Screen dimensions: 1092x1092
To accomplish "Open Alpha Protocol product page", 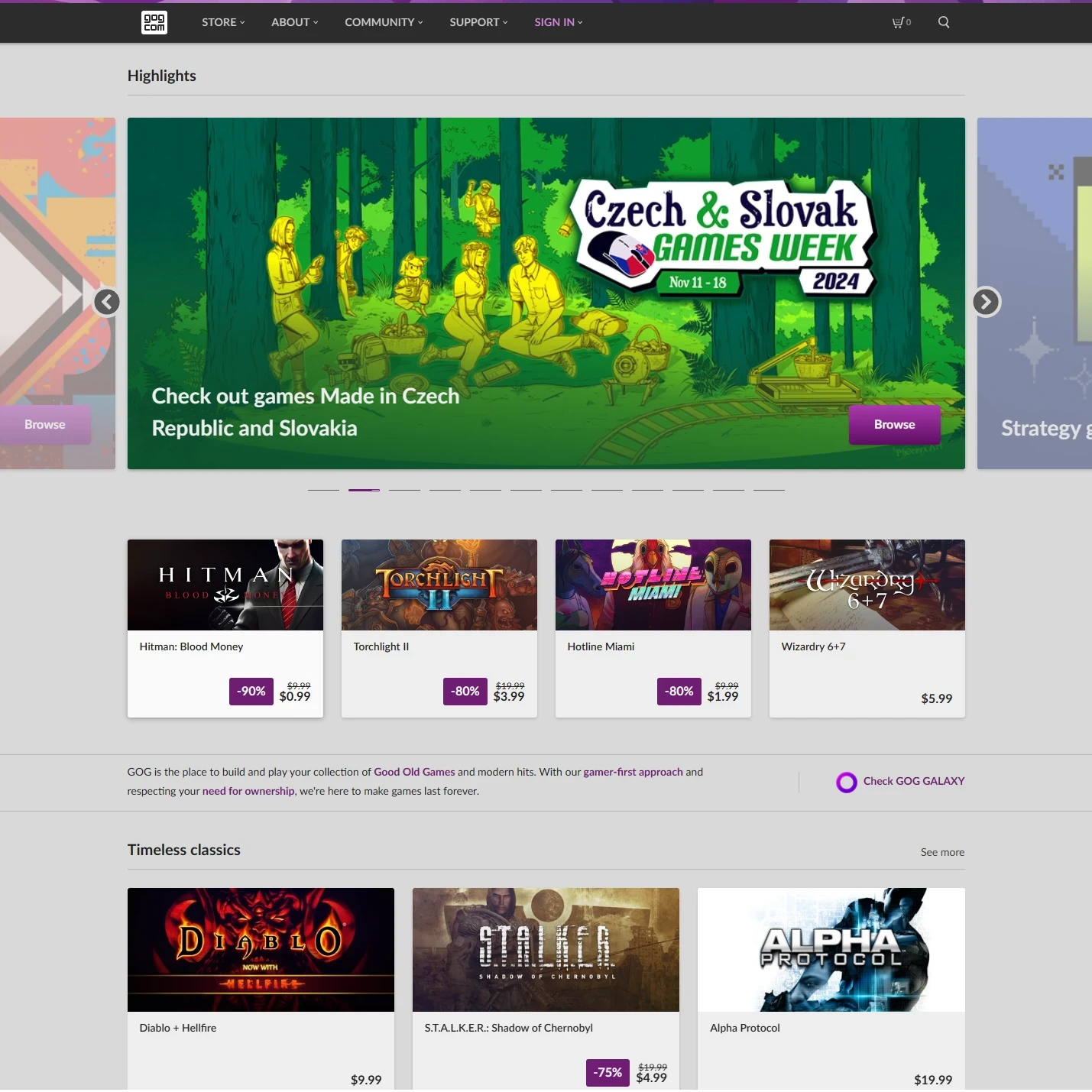I will 831,949.
